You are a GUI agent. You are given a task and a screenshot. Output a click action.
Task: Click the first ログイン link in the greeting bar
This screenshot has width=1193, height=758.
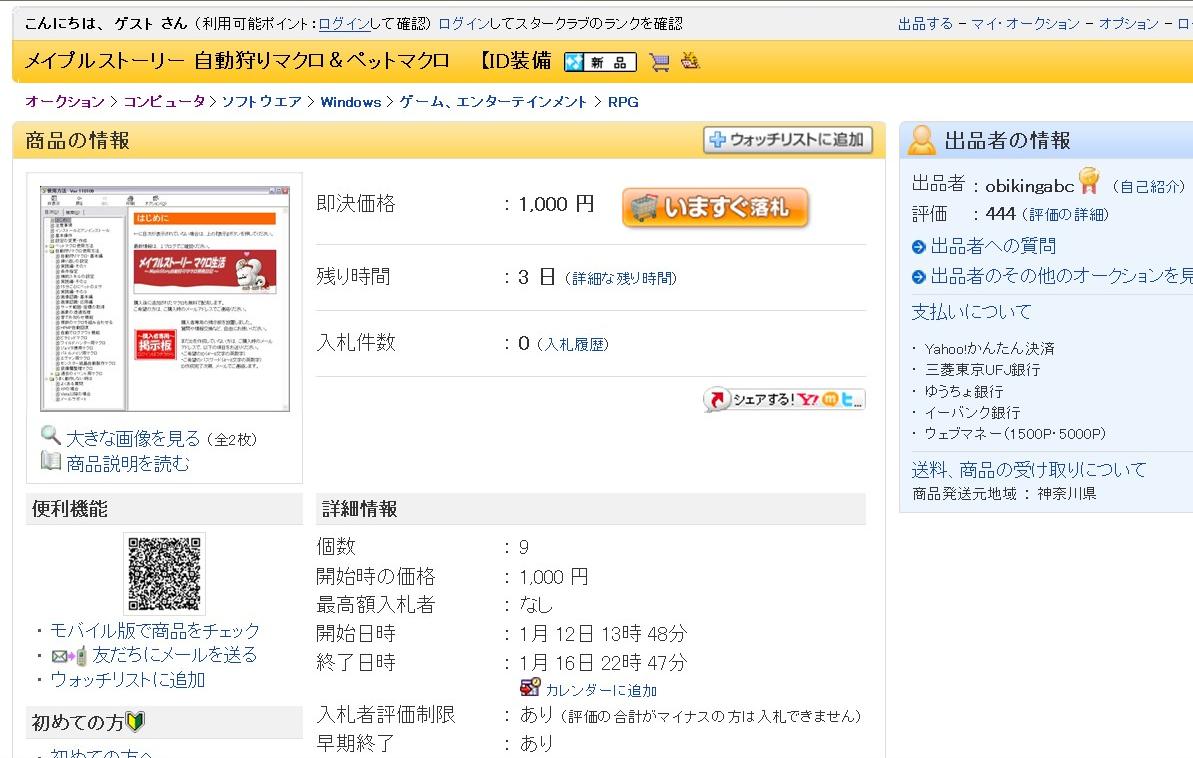click(x=344, y=24)
